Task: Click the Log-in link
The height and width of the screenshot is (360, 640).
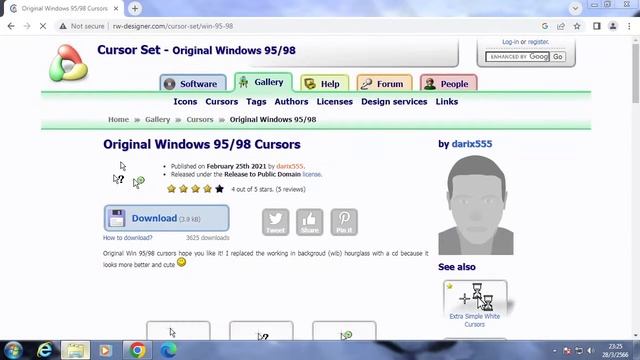Action: 510,42
